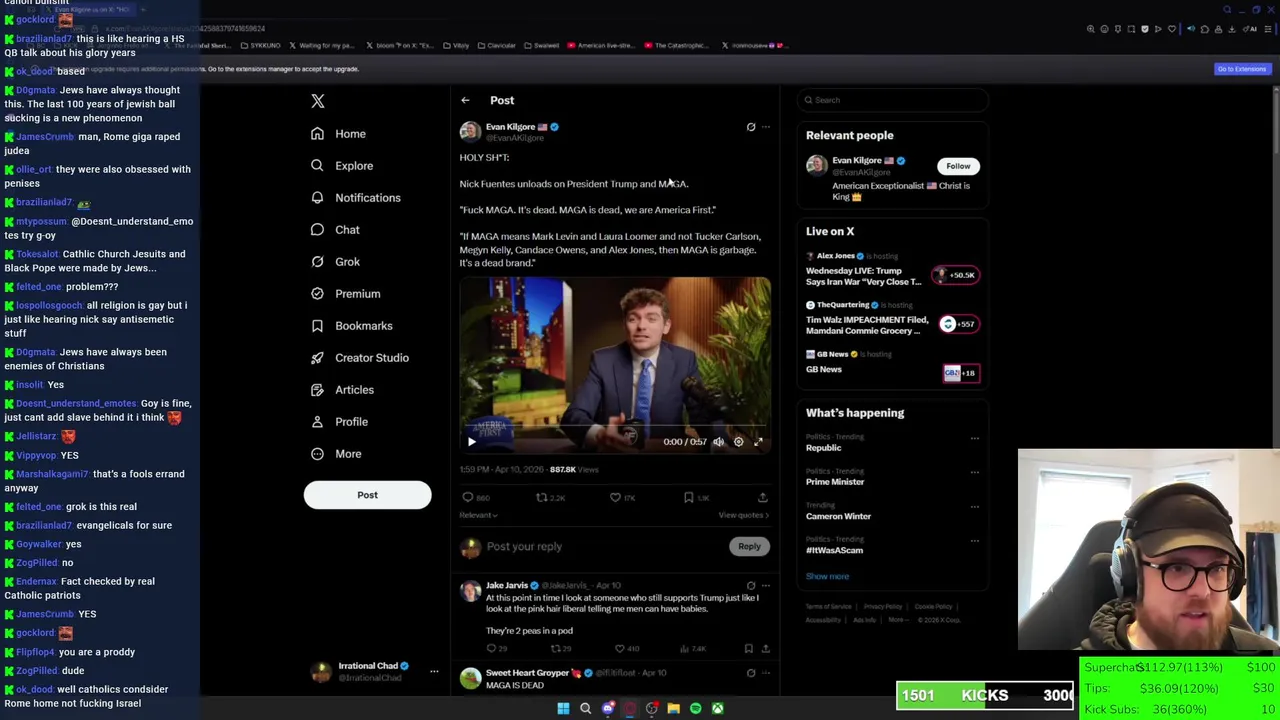The width and height of the screenshot is (1280, 720).
Task: Open Grok icon on Evan Kilgore's post
Action: [751, 127]
